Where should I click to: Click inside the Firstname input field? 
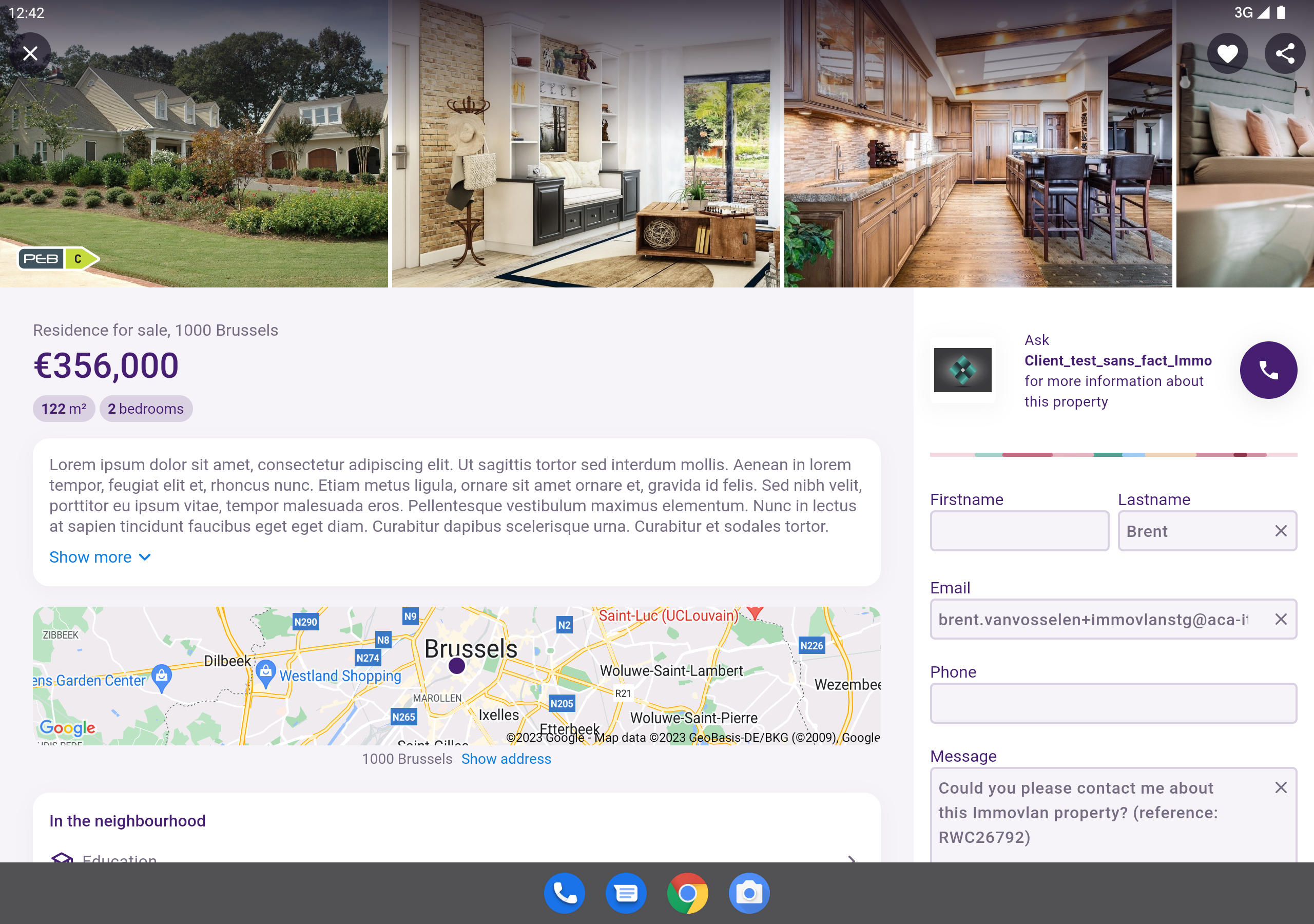(1019, 531)
